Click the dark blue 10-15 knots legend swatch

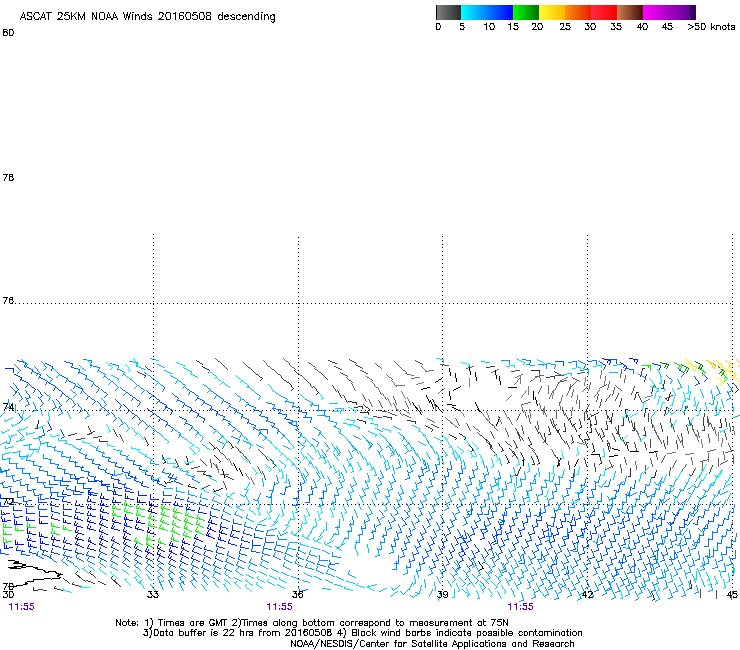pos(500,12)
